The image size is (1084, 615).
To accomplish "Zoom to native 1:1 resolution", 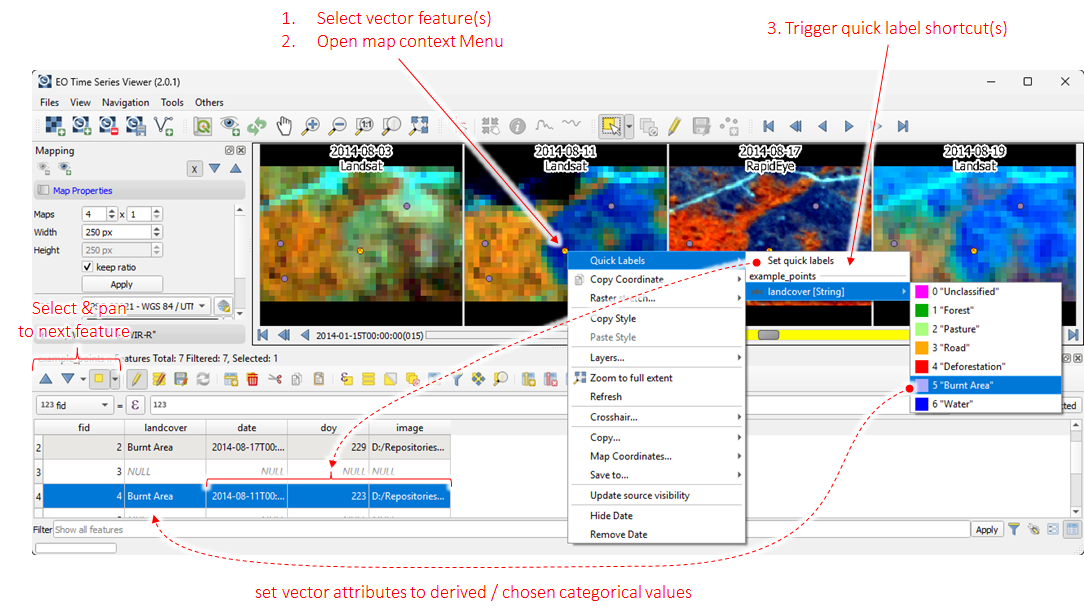I will pos(364,126).
